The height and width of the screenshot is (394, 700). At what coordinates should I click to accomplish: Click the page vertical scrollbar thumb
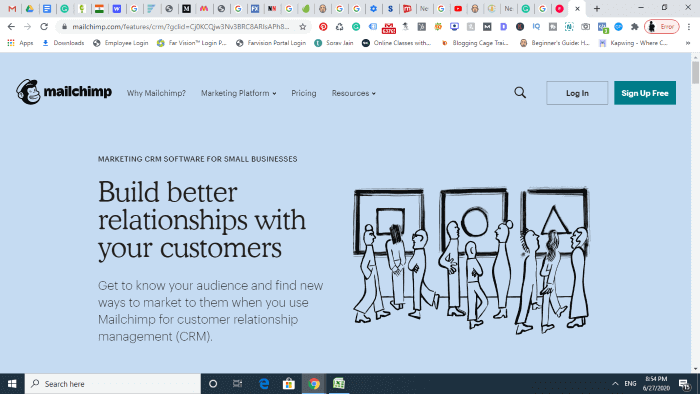point(695,73)
